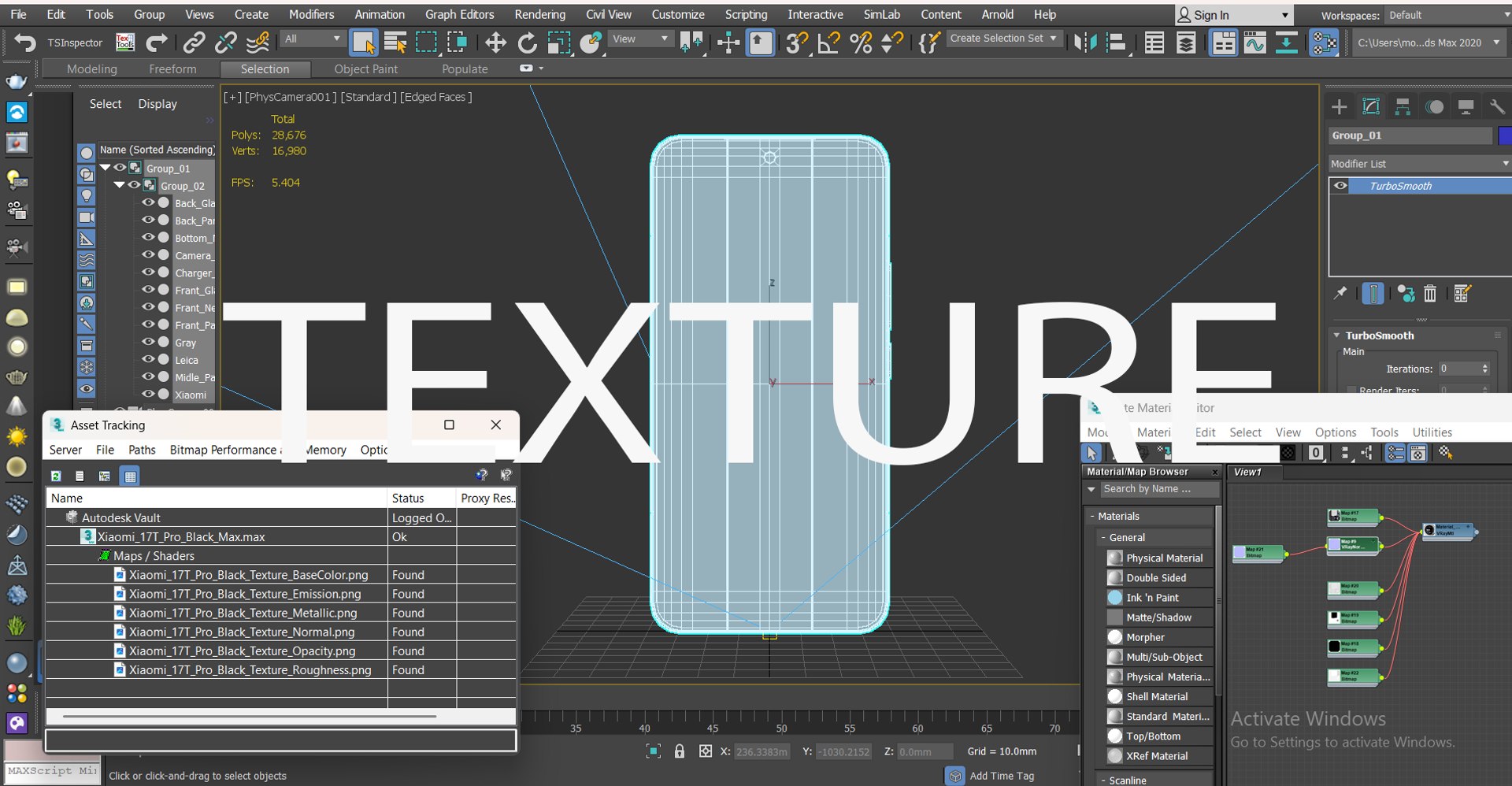
Task: Switch to the Object Paint ribbon tab
Action: click(x=365, y=69)
